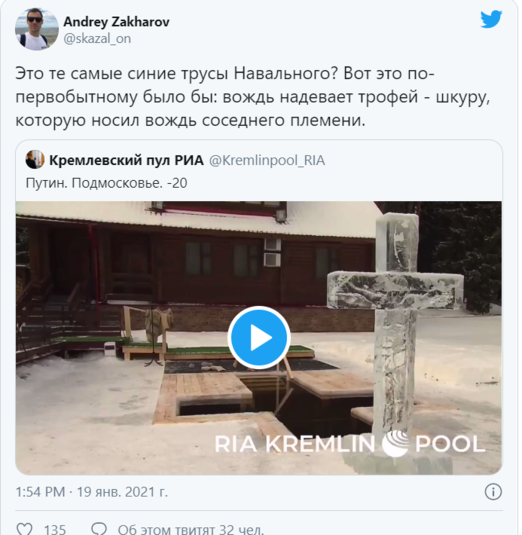This screenshot has height=535, width=522.
Task: Click the reply speech bubble icon
Action: [x=99, y=529]
